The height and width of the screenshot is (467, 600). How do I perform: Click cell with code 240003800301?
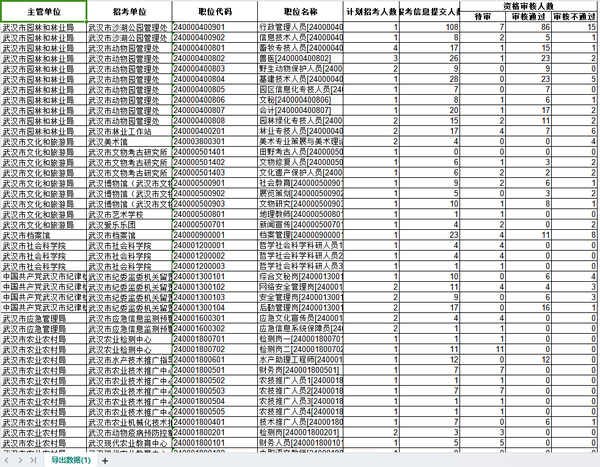[x=215, y=142]
